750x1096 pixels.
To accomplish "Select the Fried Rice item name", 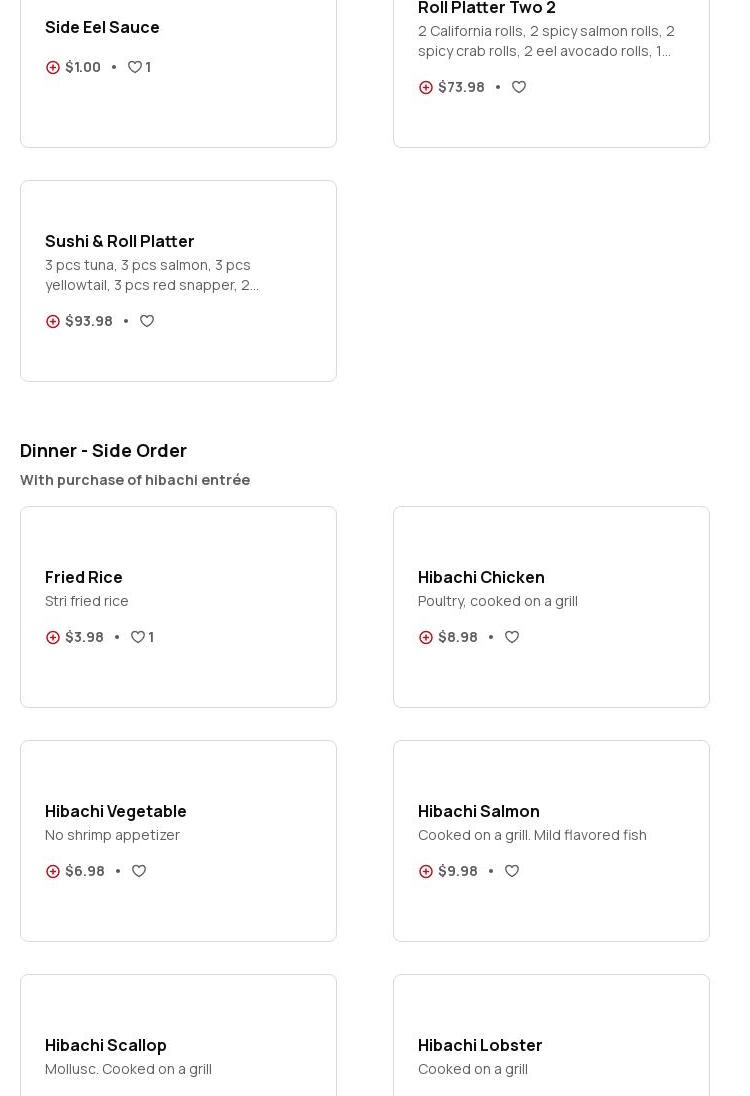I will (84, 577).
